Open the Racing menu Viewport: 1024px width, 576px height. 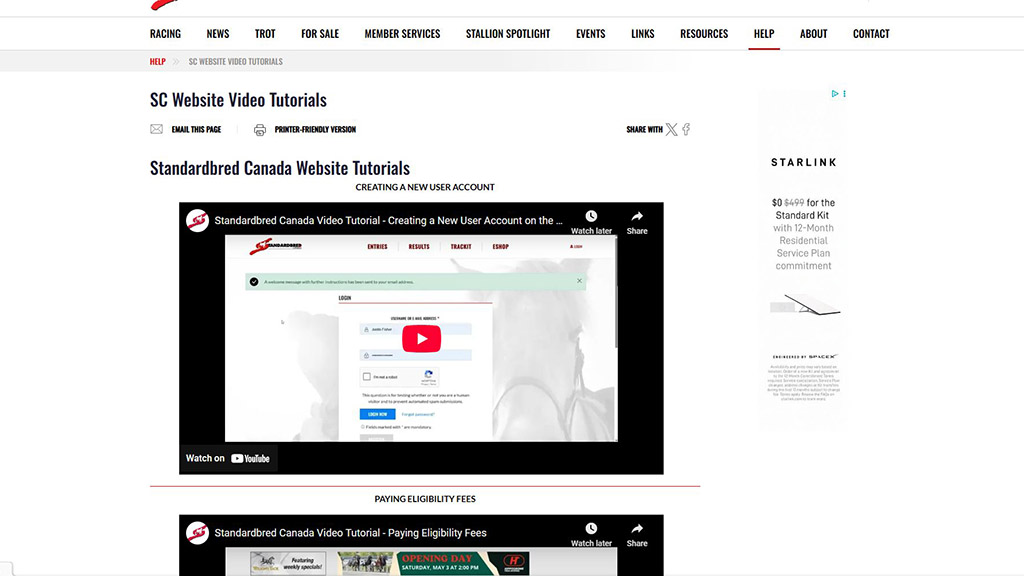click(165, 33)
